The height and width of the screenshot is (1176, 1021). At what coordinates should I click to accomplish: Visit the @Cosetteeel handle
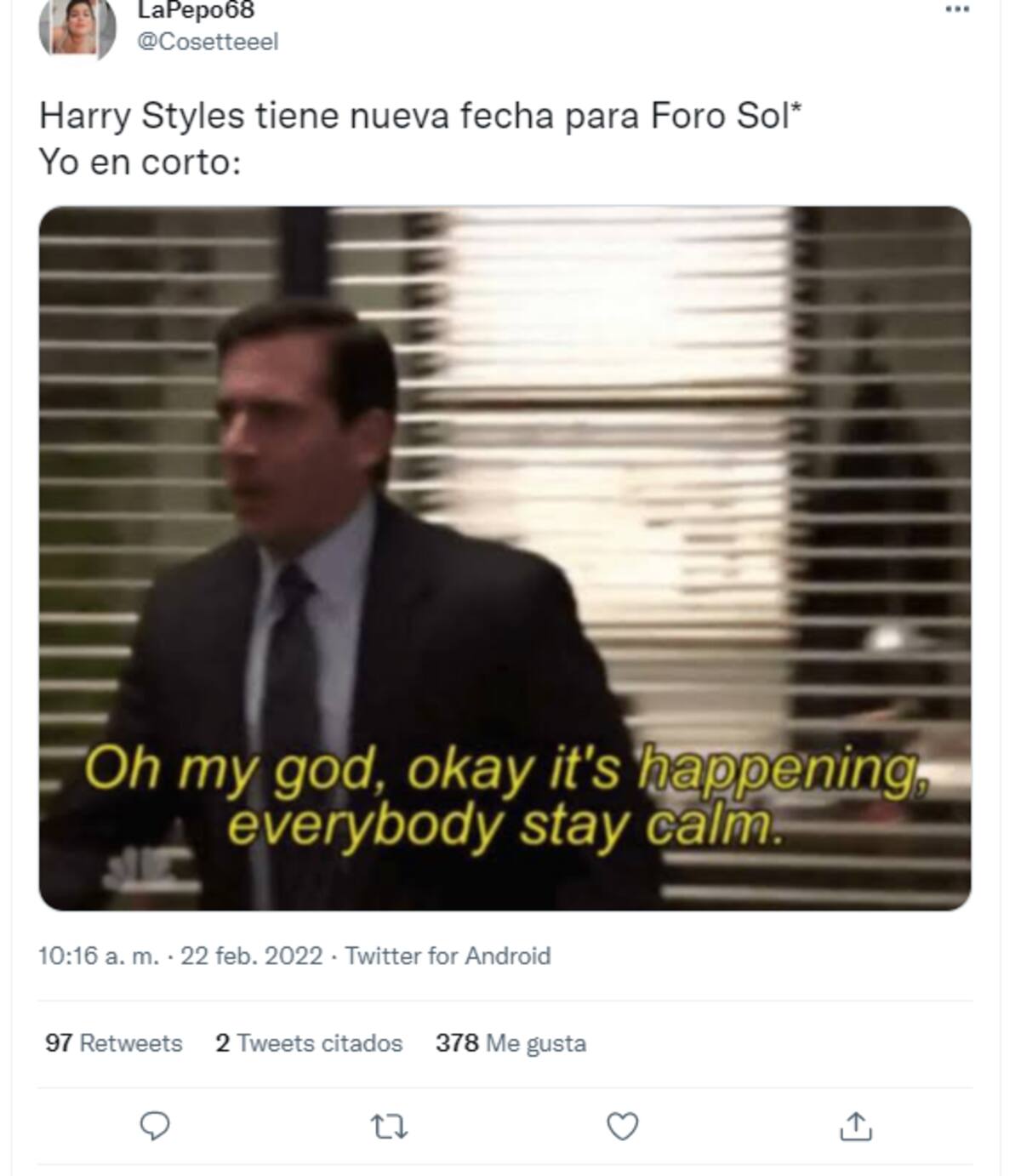208,42
